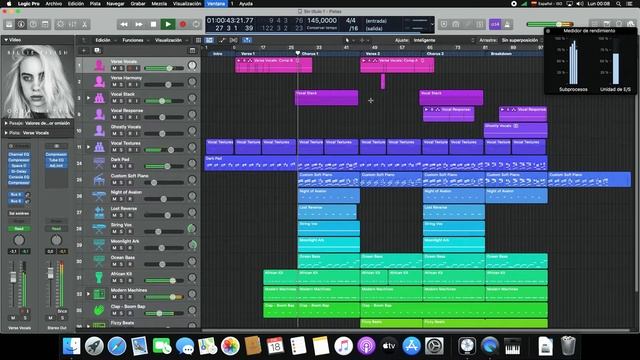Click the green Play button

coord(168,24)
